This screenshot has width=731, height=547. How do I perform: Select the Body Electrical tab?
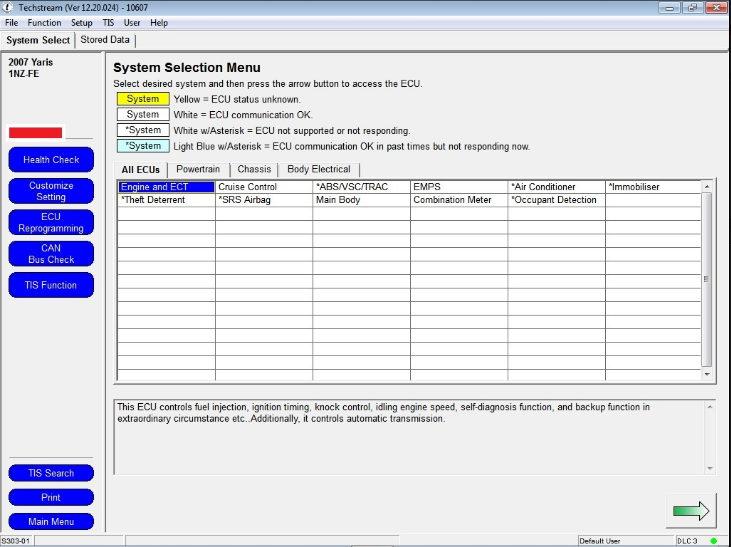pos(319,169)
